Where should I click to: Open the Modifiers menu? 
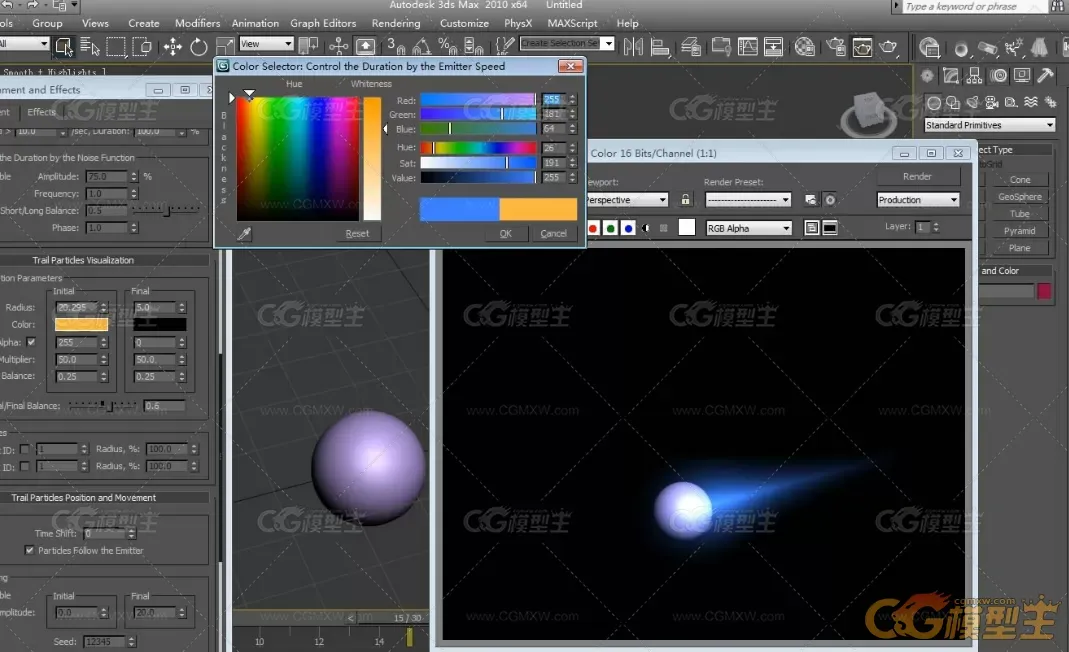(198, 23)
